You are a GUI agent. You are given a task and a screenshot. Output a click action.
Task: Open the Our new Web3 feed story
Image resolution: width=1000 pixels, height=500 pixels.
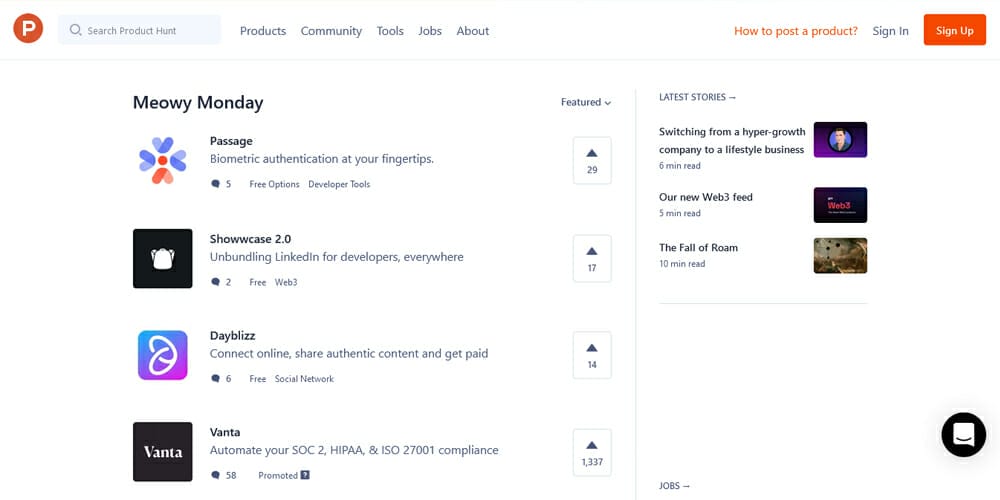point(706,197)
